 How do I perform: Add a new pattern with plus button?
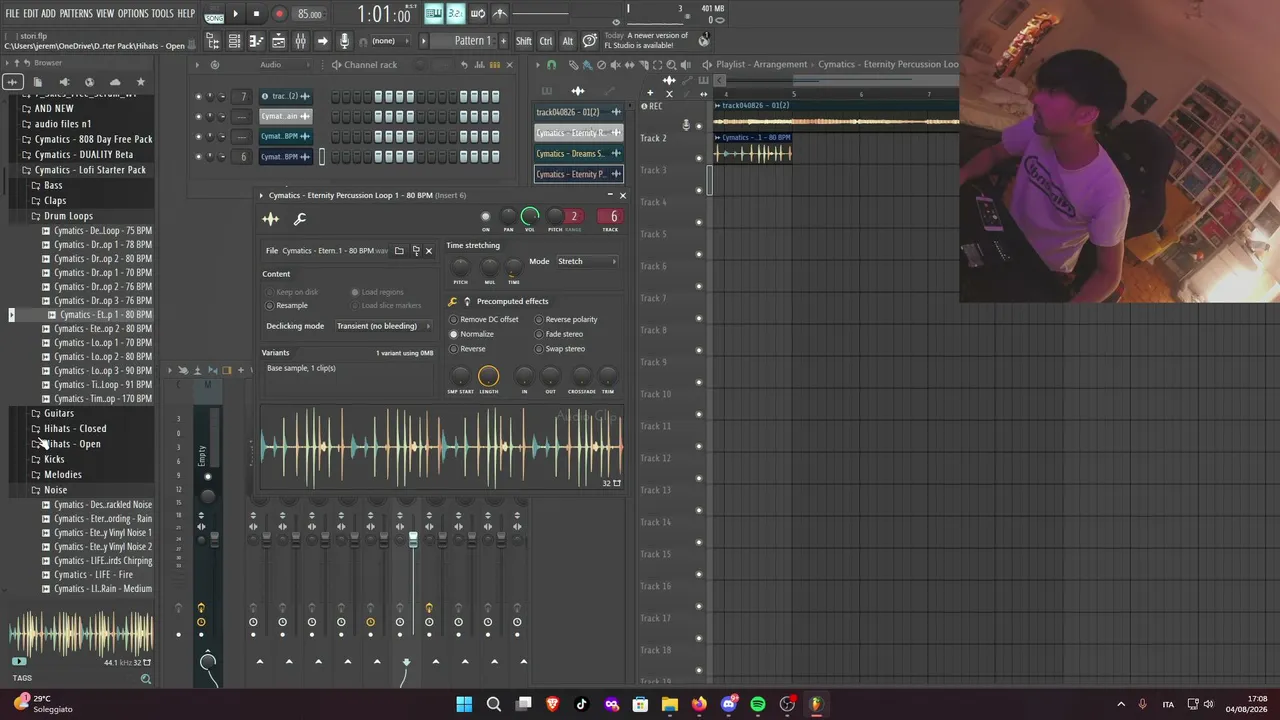click(x=503, y=41)
